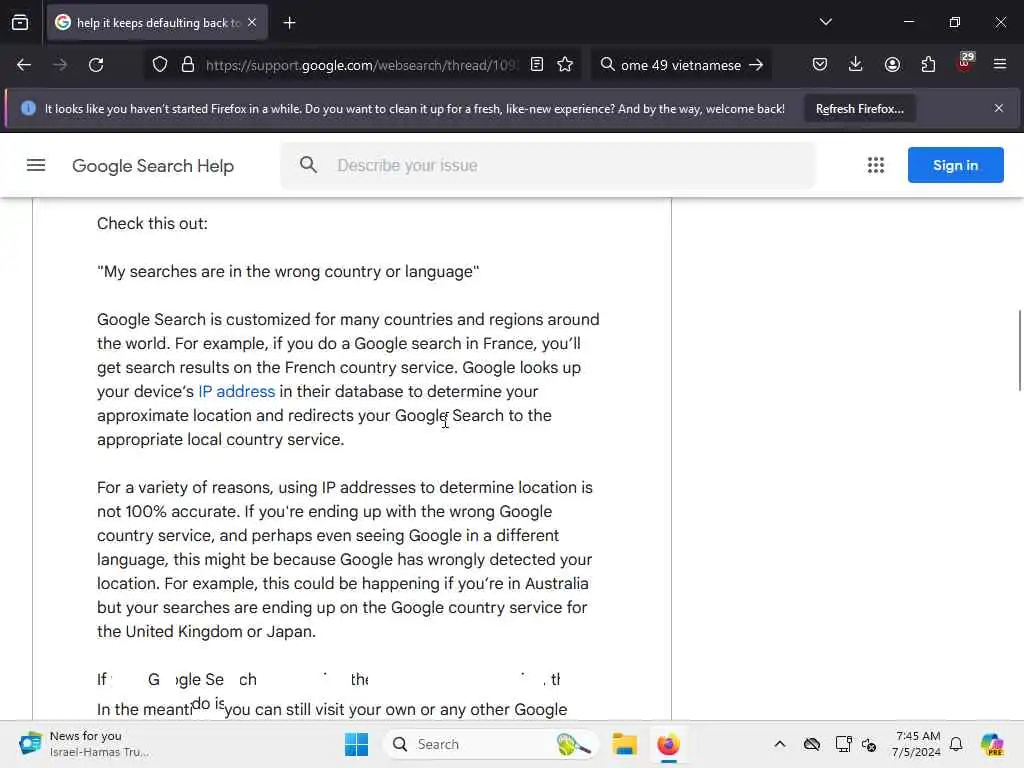Save page to Pocket
This screenshot has width=1024, height=768.
point(820,65)
